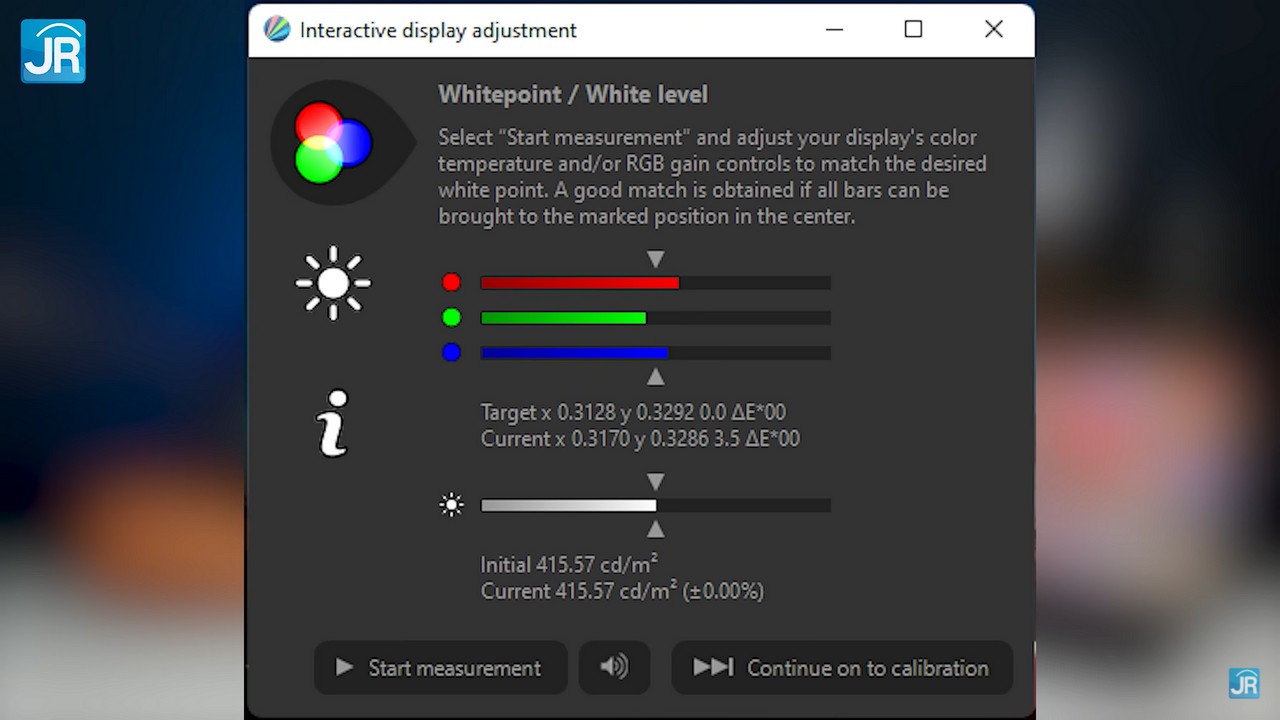Click the white luminance level bar
The height and width of the screenshot is (720, 1280).
pos(655,505)
